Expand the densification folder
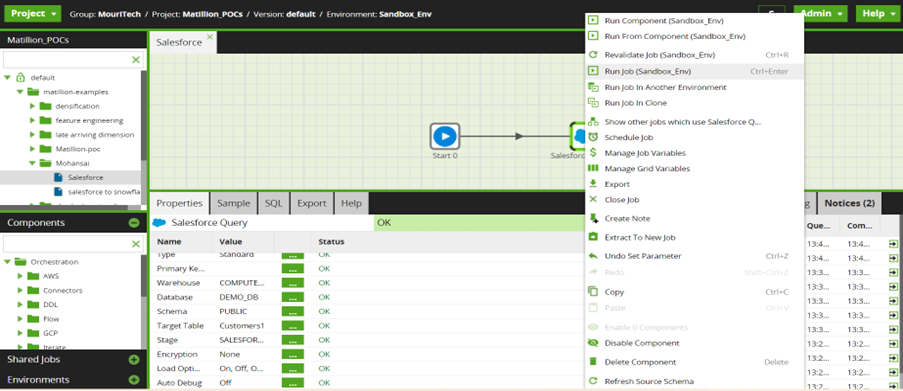 [33, 106]
